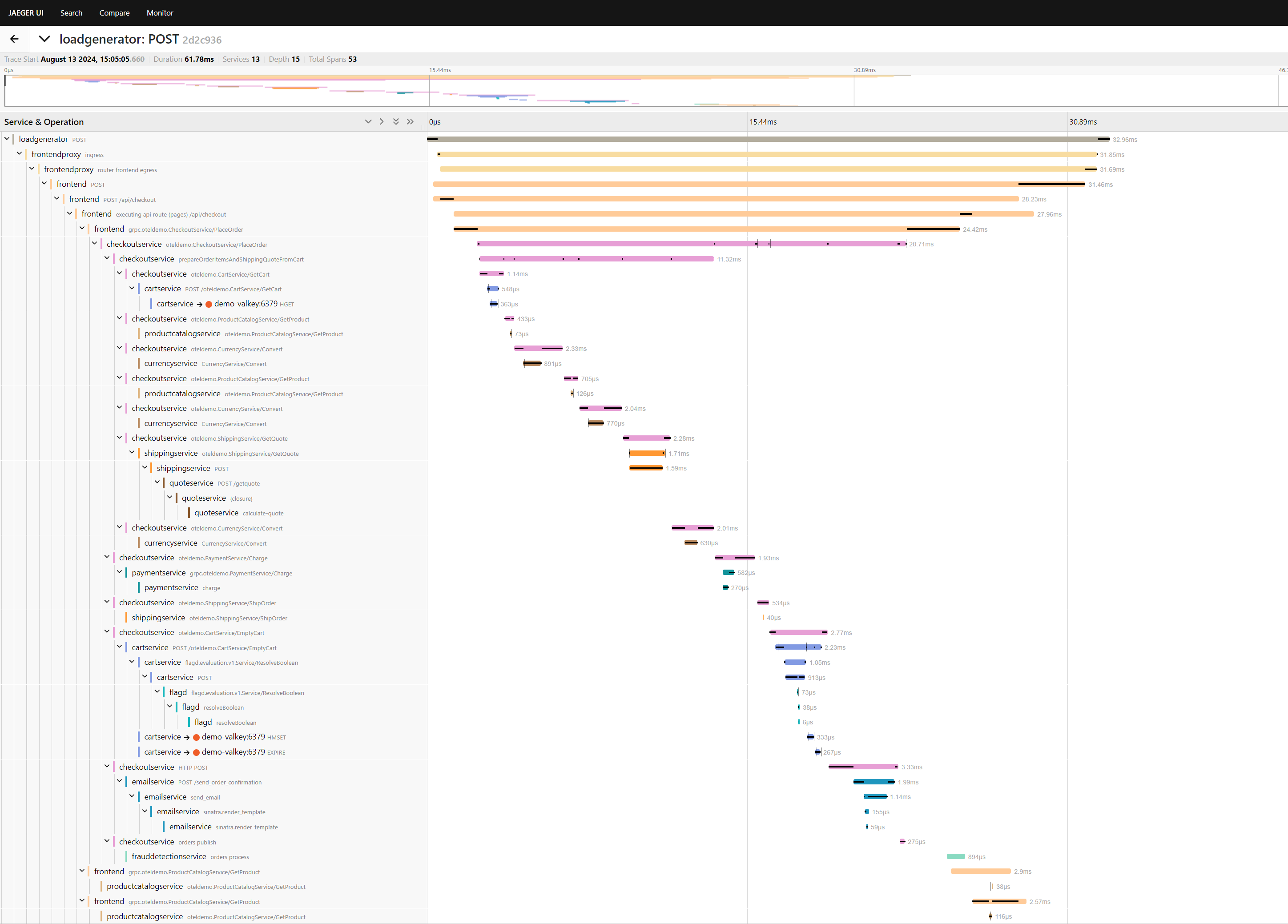Click the cartservice 2.23ms blue span bar

coord(798,647)
